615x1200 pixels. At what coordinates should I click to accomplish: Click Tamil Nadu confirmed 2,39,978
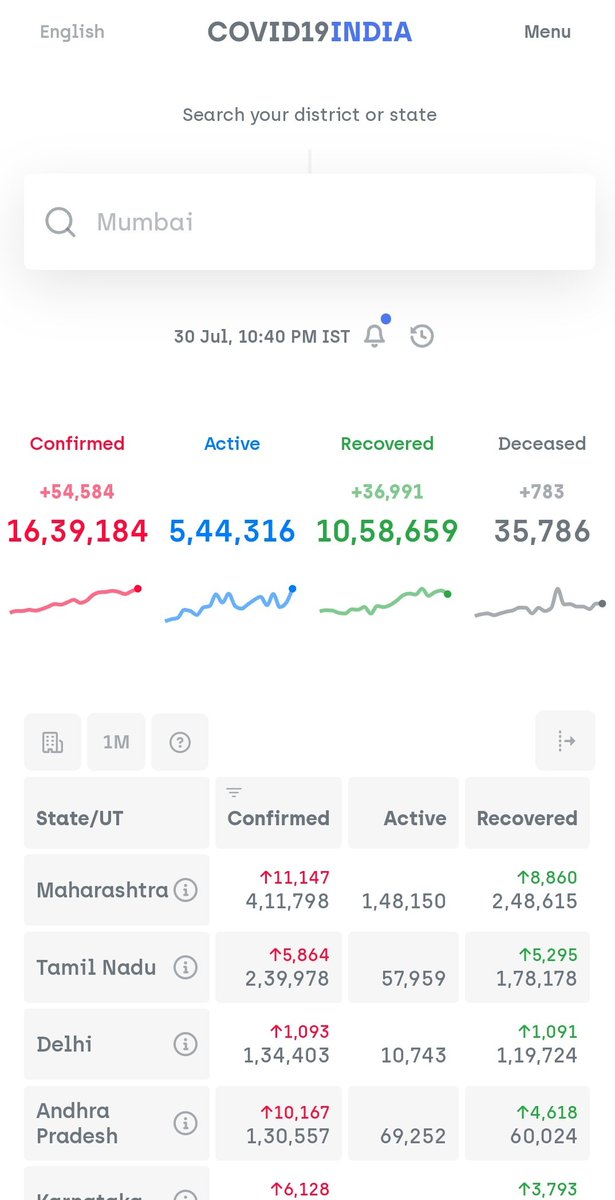click(x=287, y=978)
